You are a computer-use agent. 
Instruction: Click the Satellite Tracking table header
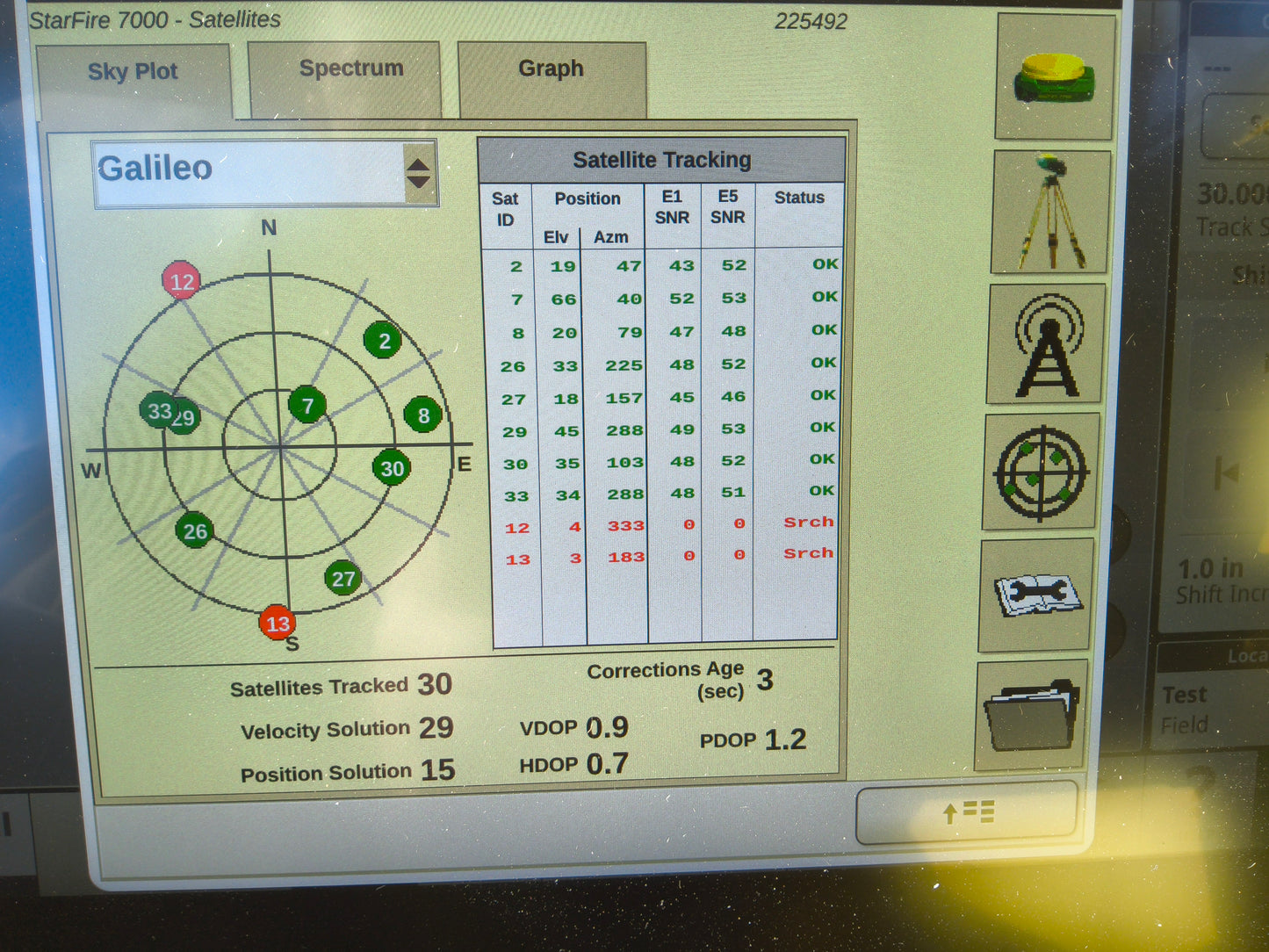[x=662, y=159]
